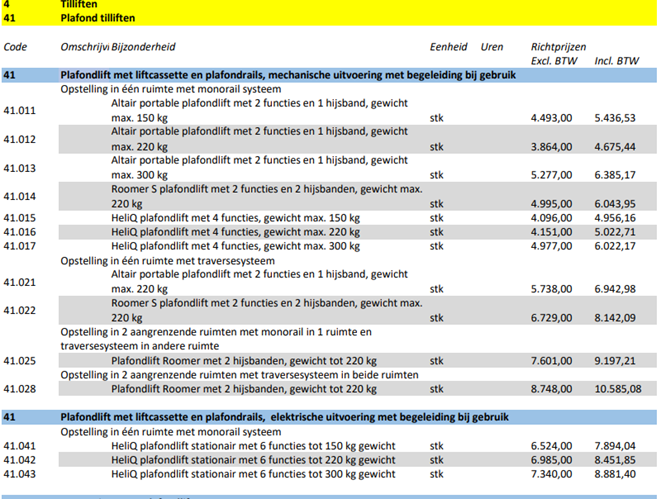Select price 7.340,00
This screenshot has width=661, height=499.
point(551,474)
